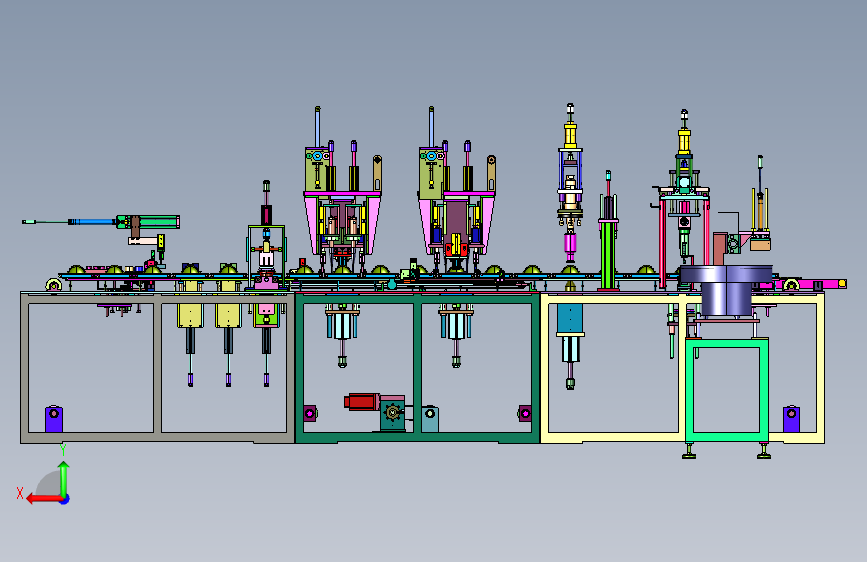The image size is (867, 562).
Task: Select the blue horizontal cylinder at upper left
Action: [92, 222]
